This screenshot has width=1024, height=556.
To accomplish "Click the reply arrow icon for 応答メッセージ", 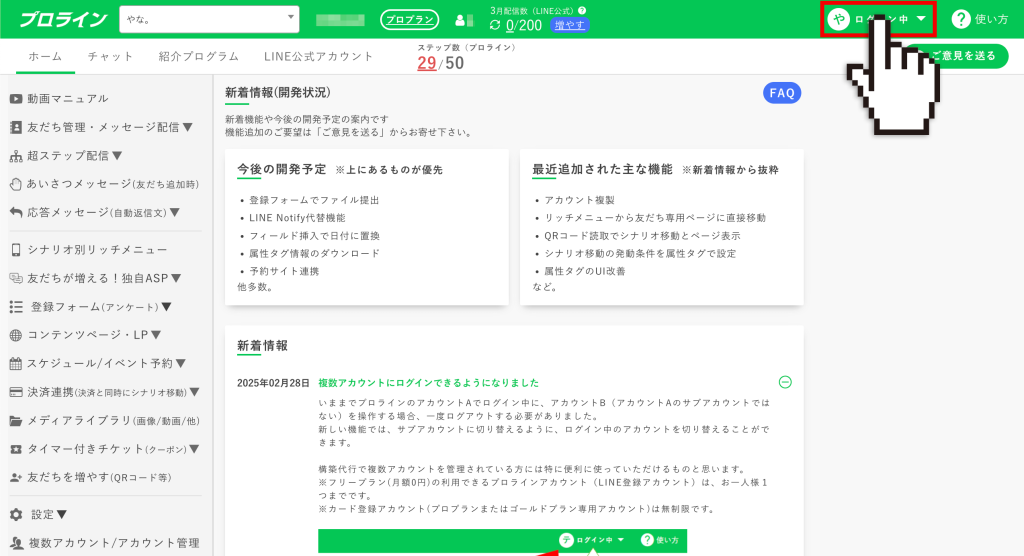I will [x=16, y=212].
